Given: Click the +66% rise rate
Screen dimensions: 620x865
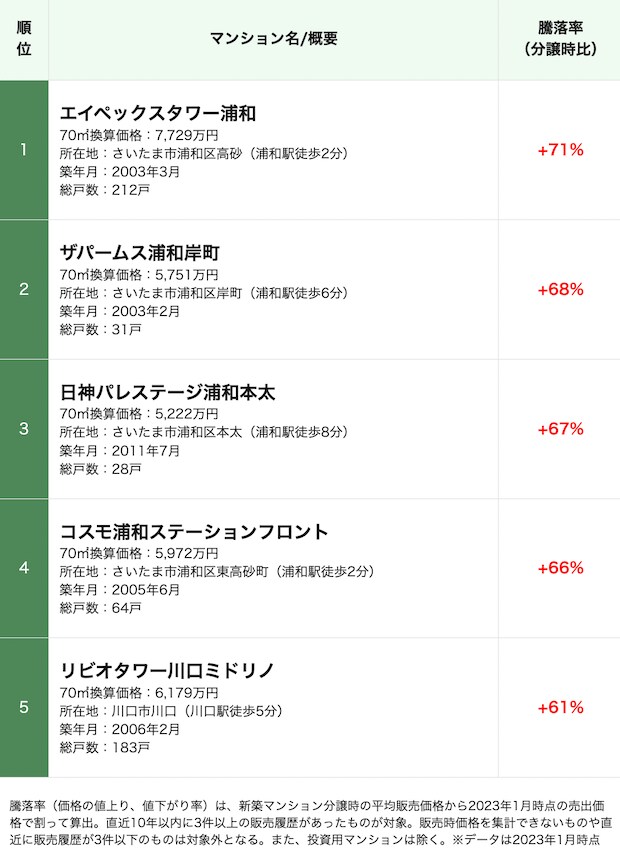Looking at the screenshot, I should pos(560,568).
